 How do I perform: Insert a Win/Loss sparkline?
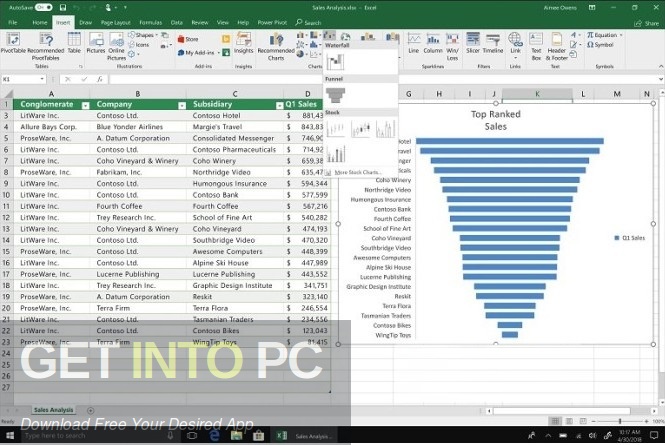click(x=453, y=46)
